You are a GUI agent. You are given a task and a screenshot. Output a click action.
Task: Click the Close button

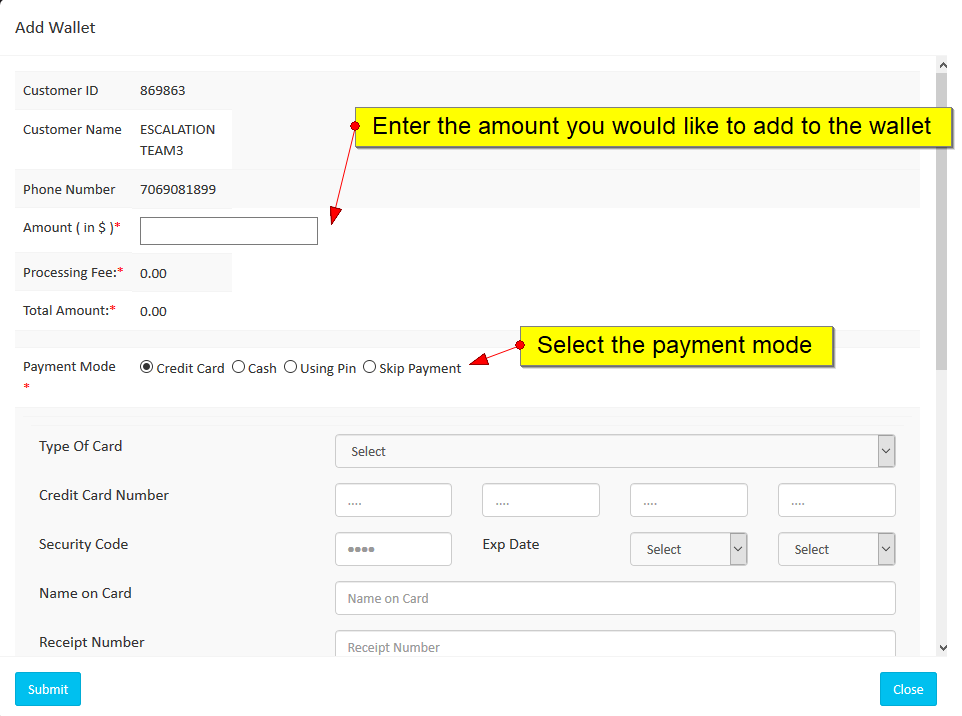pyautogui.click(x=907, y=689)
